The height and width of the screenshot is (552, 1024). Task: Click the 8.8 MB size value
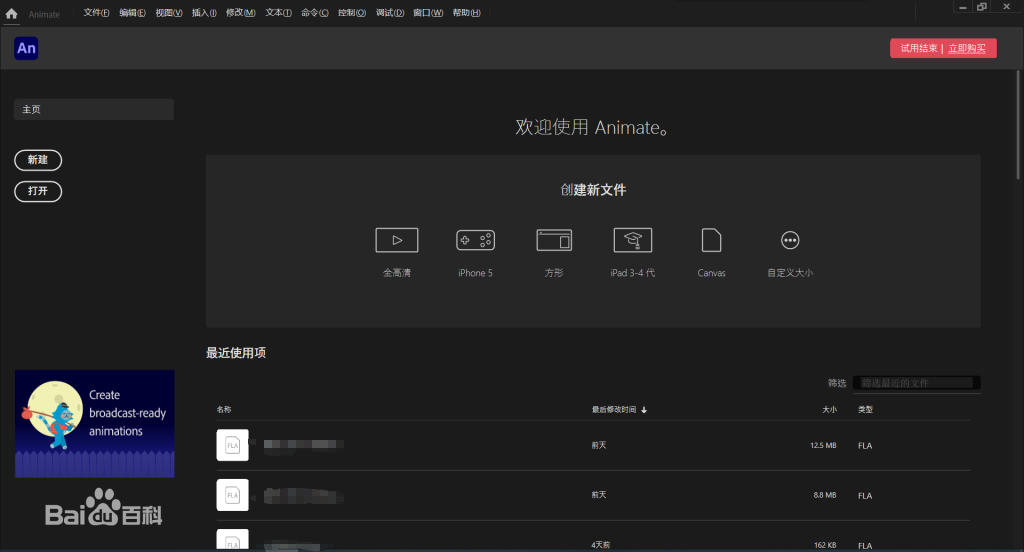(x=825, y=495)
